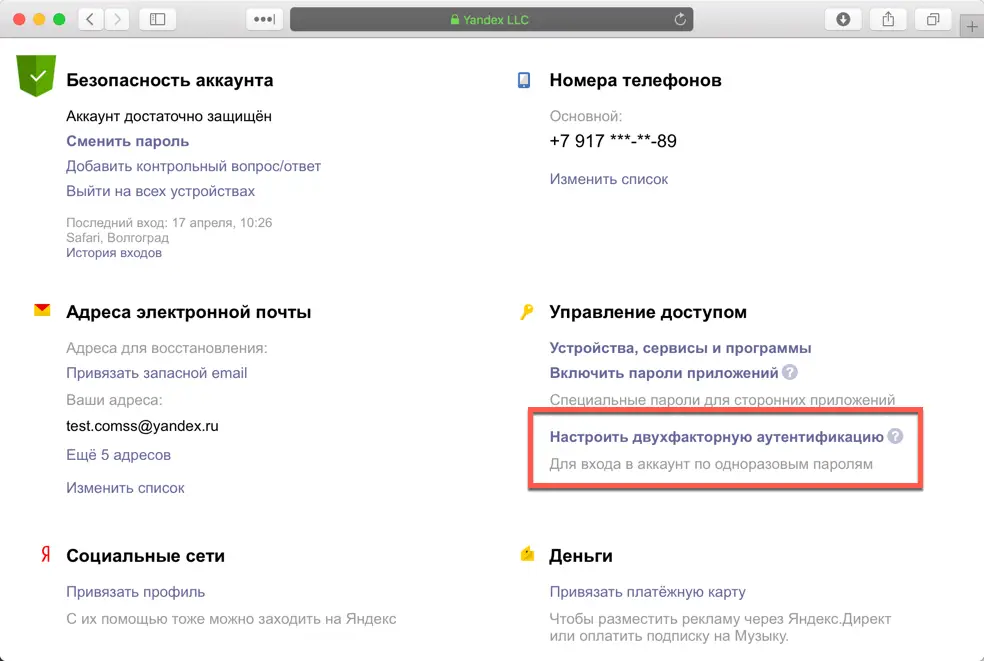Click the Safari back navigation arrow
This screenshot has height=661, width=984.
pos(91,19)
